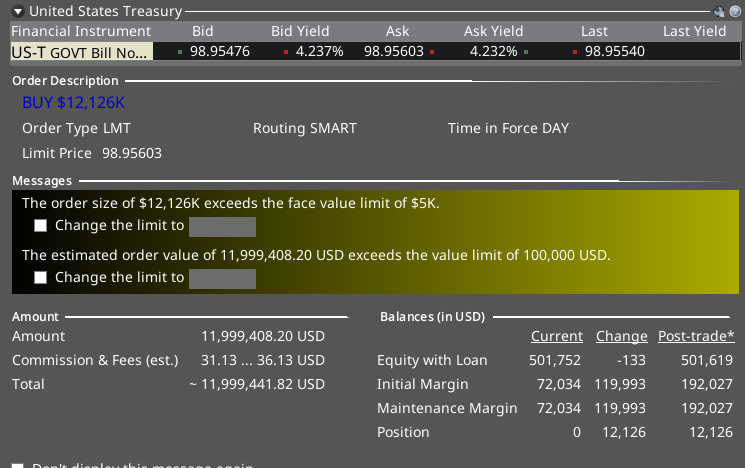Open the wrench configure icon

[719, 11]
